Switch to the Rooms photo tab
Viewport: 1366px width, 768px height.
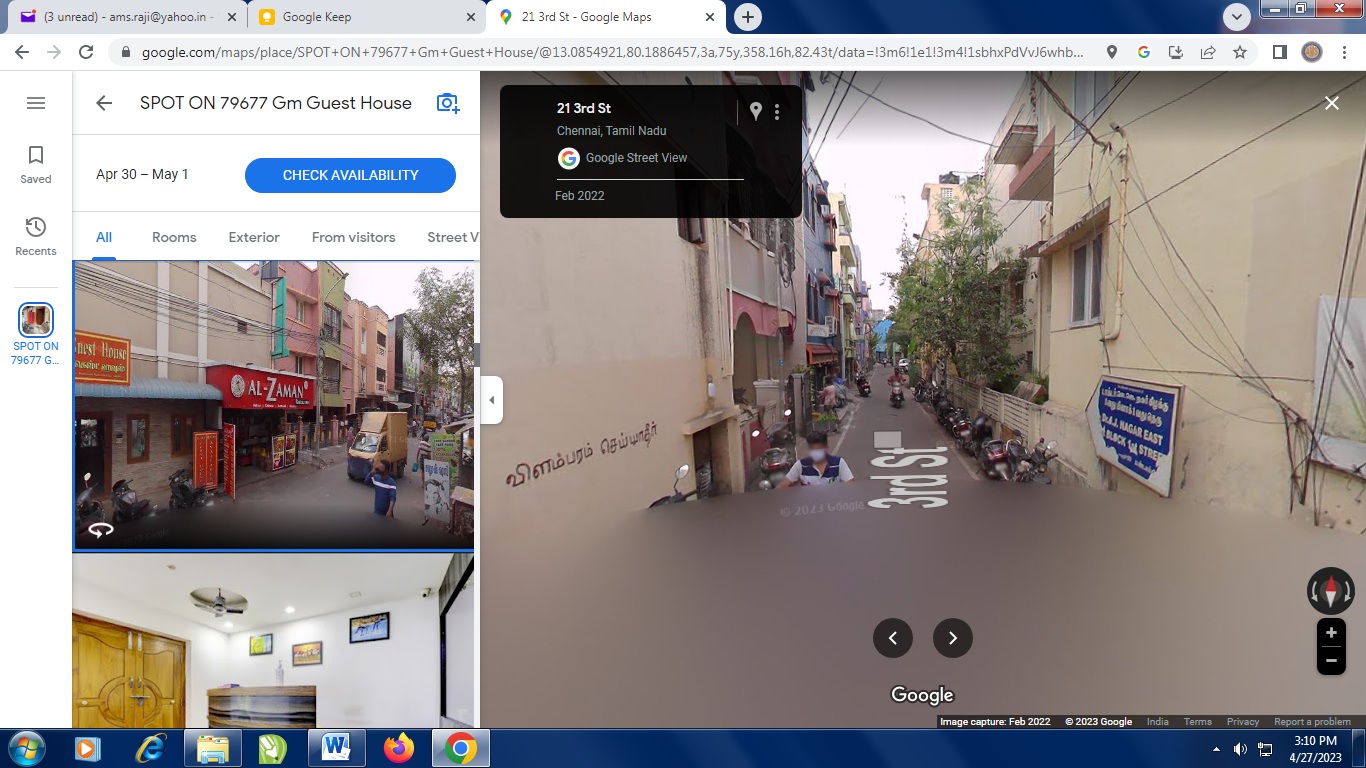(x=174, y=237)
